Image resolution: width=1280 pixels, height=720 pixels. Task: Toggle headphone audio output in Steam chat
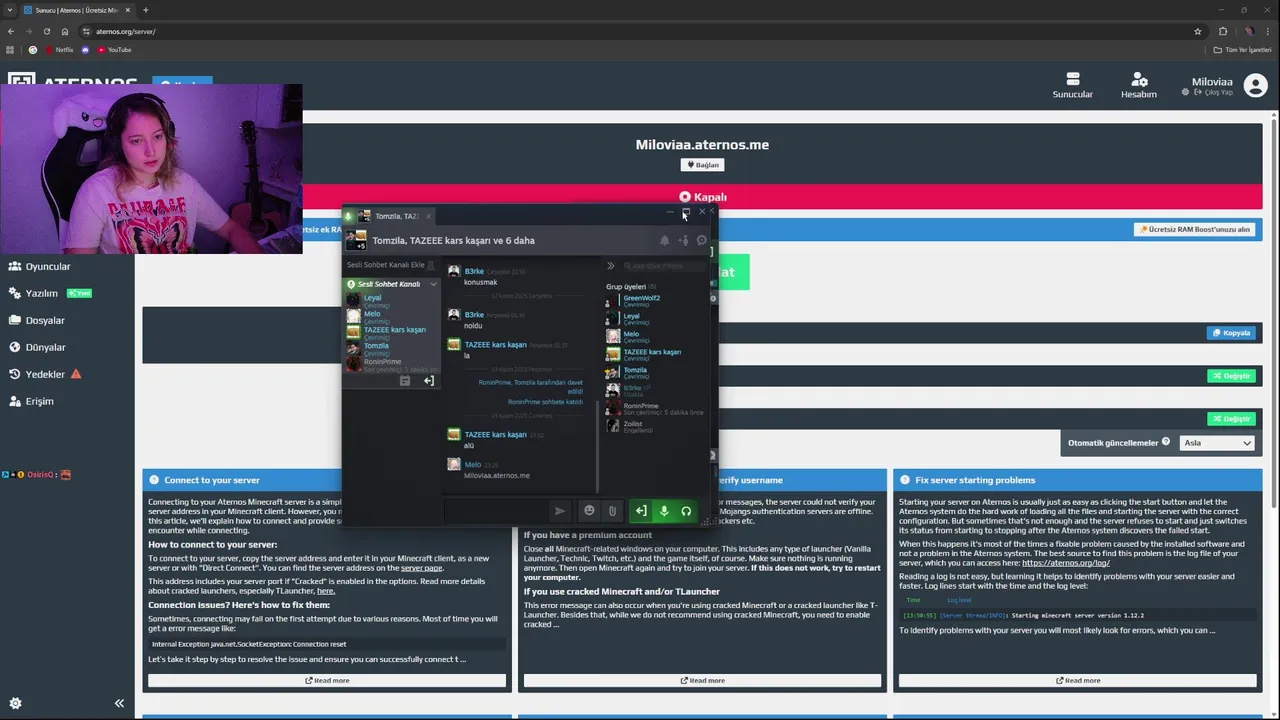click(686, 511)
